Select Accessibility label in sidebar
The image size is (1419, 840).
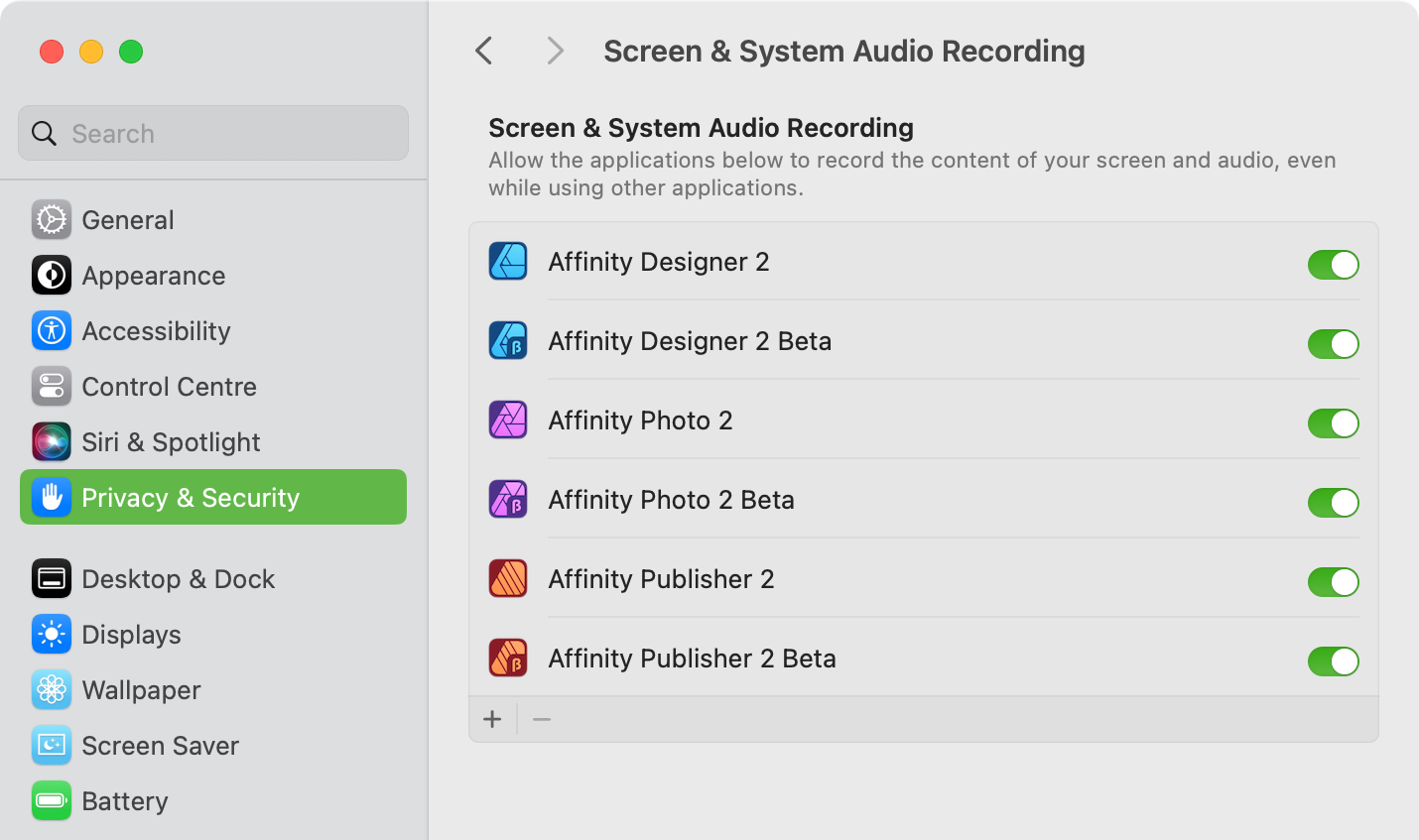coord(156,331)
